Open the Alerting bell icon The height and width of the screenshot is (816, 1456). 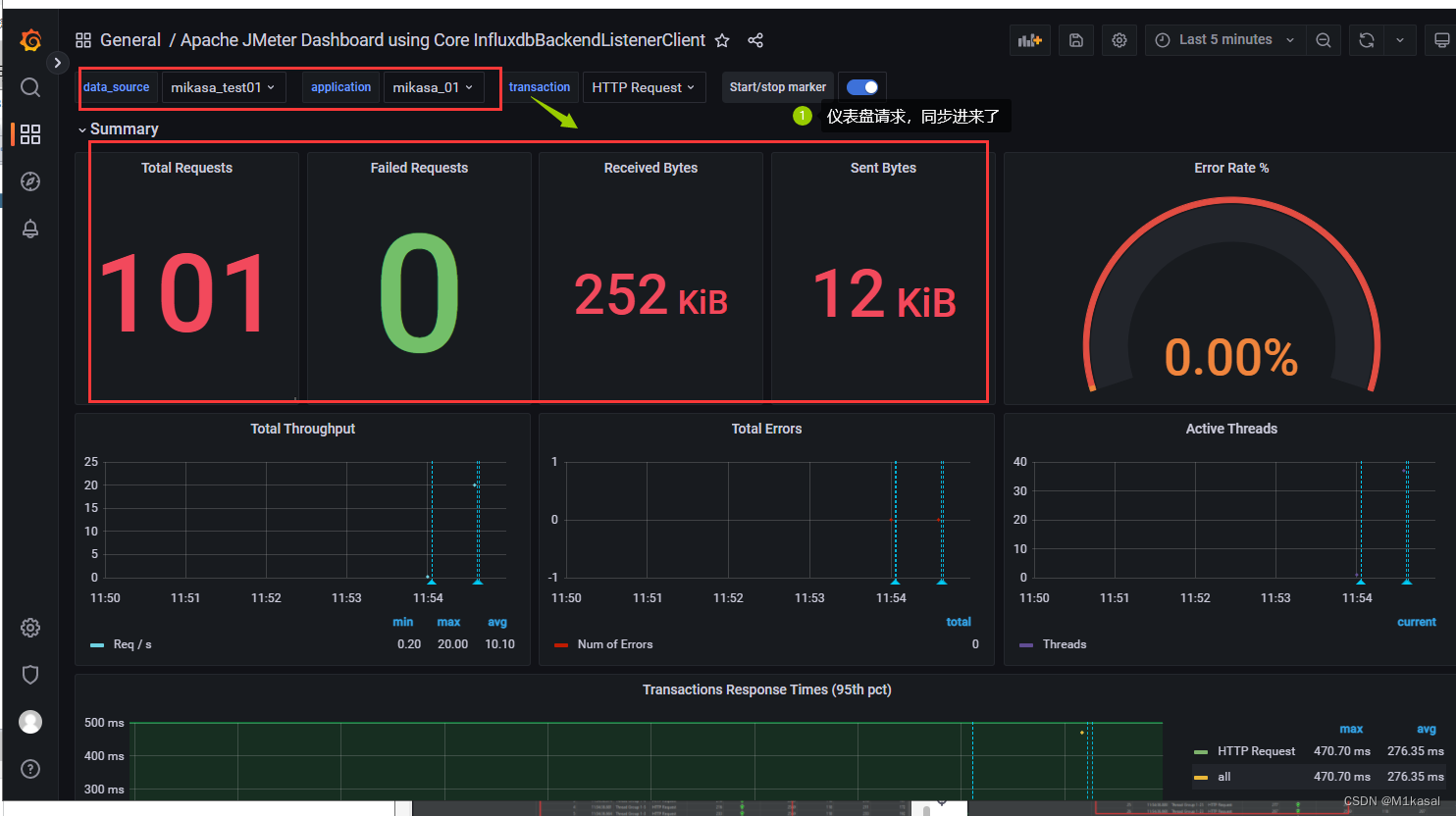[30, 229]
